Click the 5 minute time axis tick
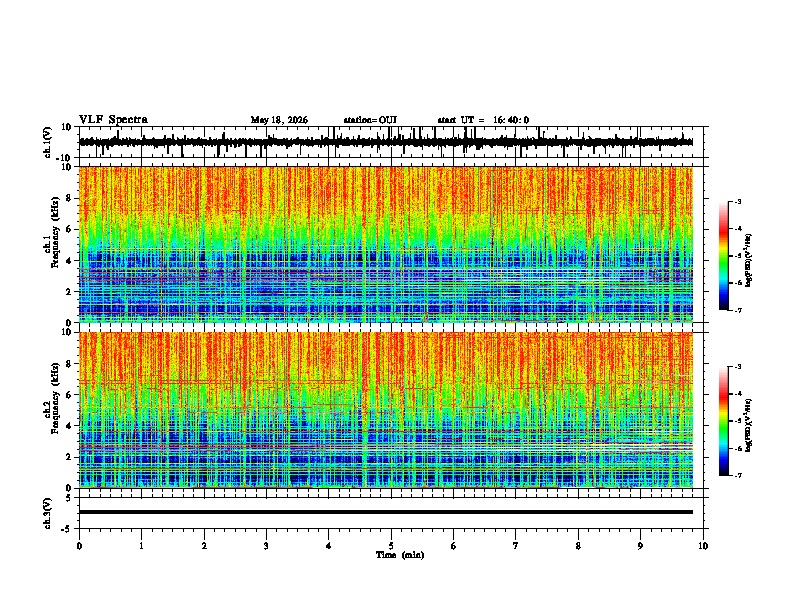Image resolution: width=792 pixels, height=612 pixels. pos(391,546)
